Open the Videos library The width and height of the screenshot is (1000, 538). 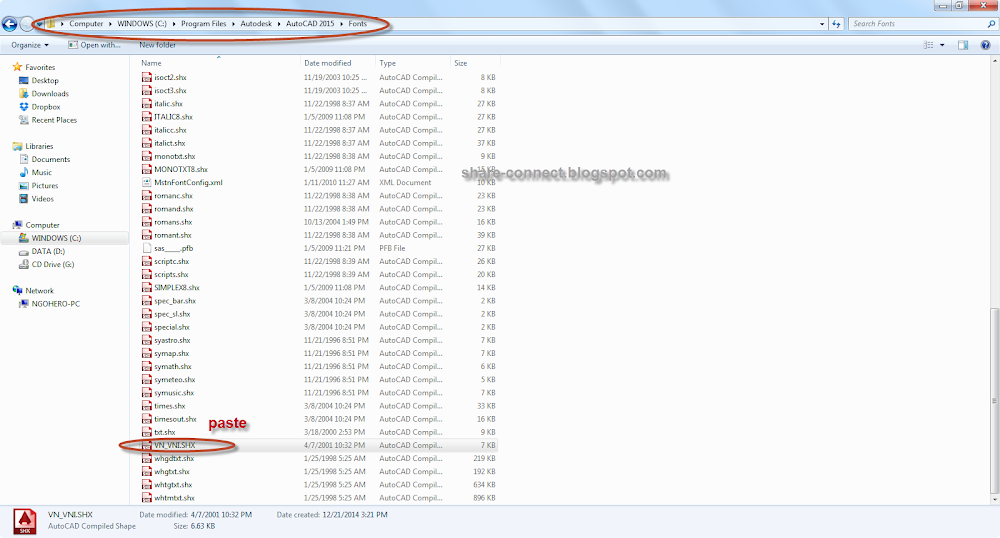pos(42,199)
